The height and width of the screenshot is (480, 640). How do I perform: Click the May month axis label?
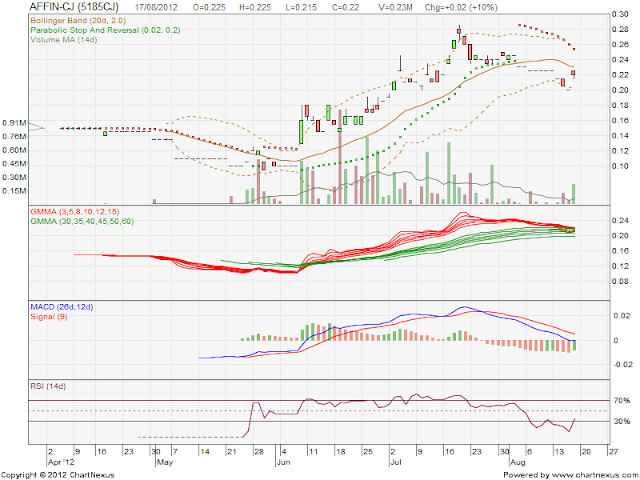[165, 462]
